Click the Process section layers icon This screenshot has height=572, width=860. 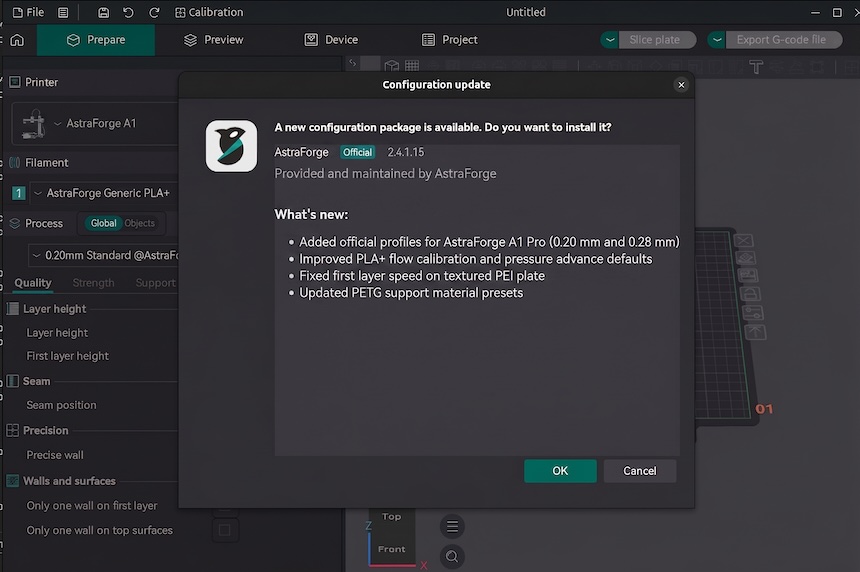pos(15,223)
